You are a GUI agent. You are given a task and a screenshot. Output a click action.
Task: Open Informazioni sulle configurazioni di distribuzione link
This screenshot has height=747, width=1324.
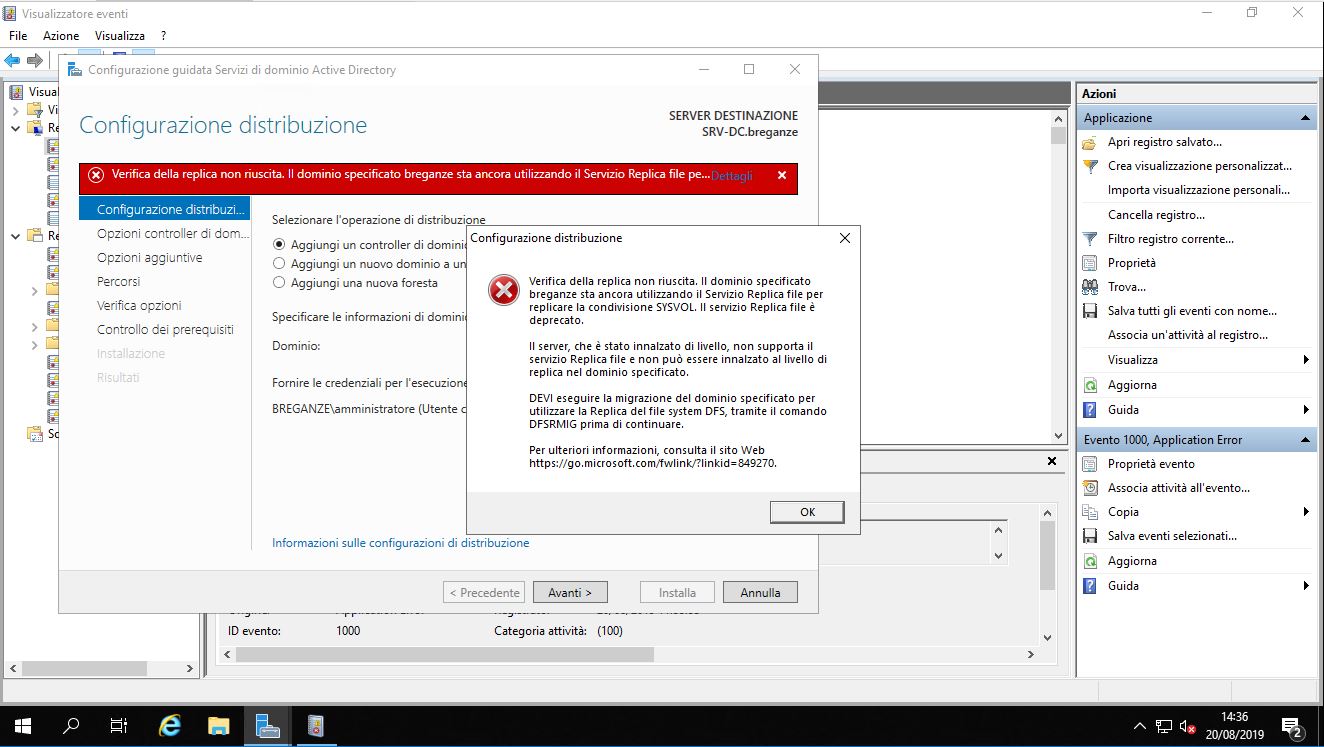coord(400,542)
